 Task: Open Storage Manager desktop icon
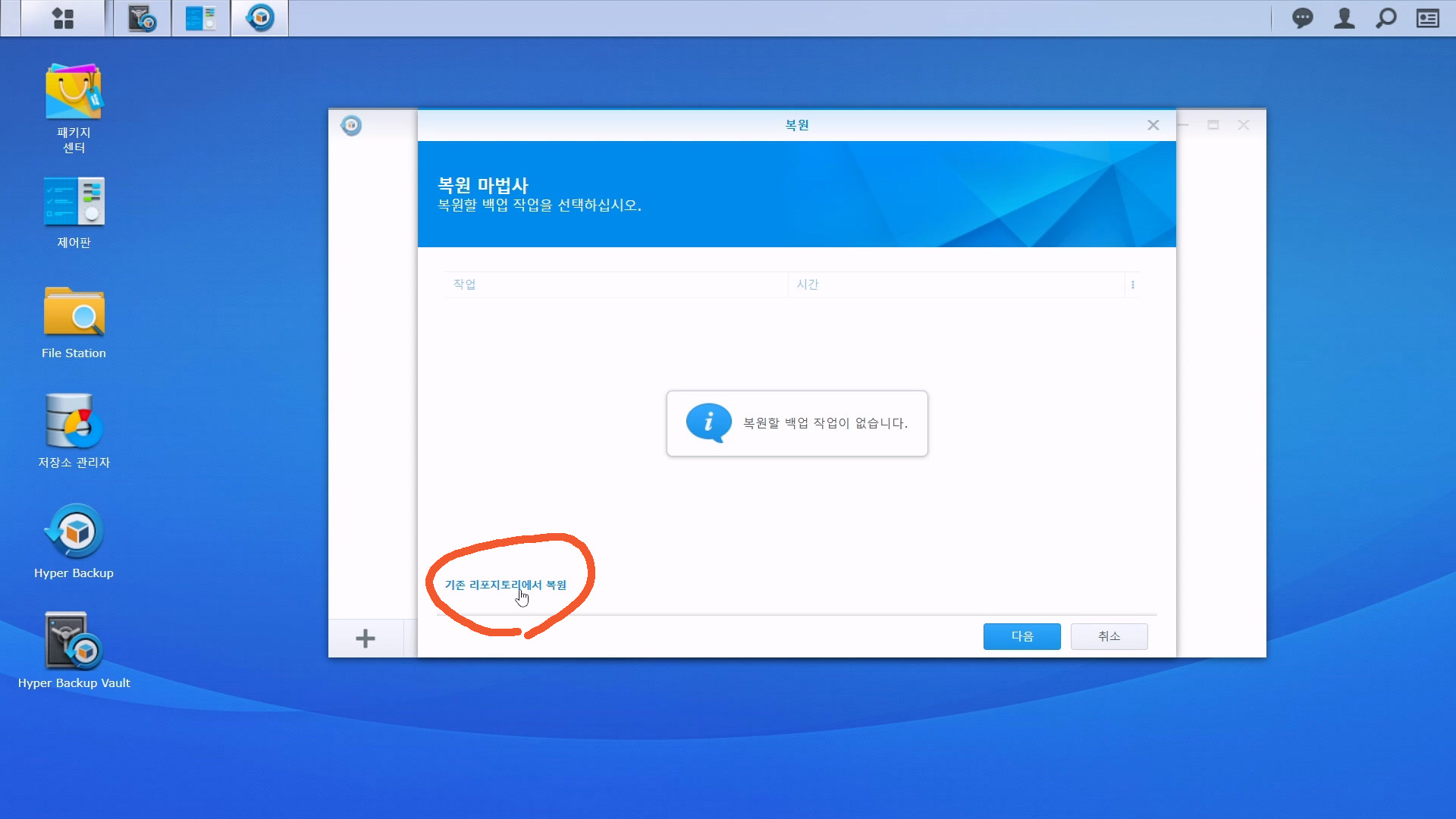coord(74,422)
